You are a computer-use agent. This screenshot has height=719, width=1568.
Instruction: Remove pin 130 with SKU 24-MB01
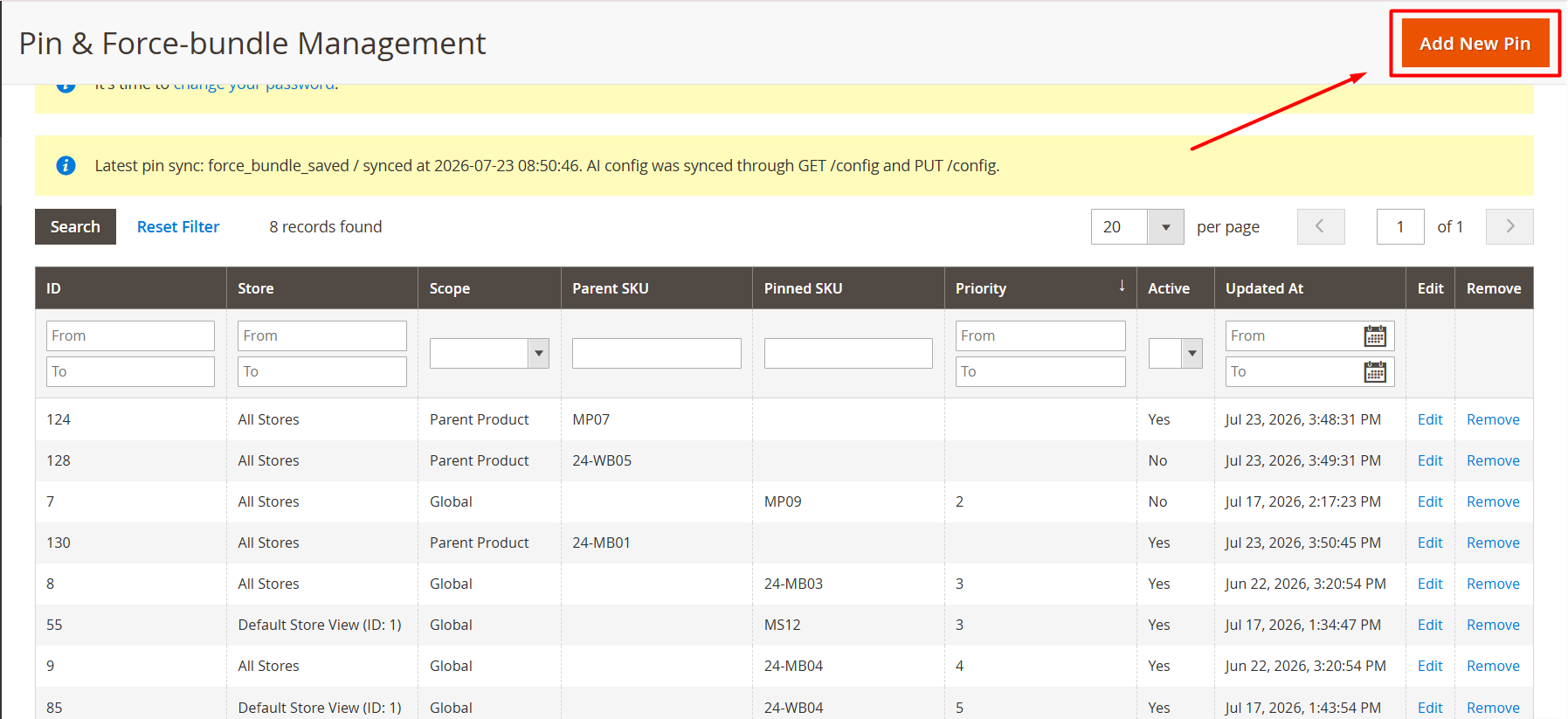point(1493,543)
